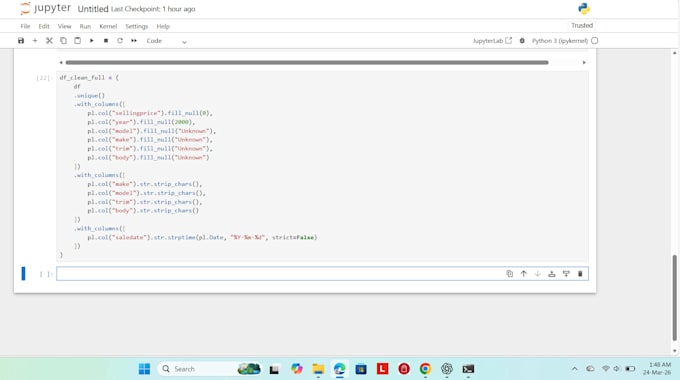Insert a cell above the active cell
This screenshot has width=680, height=380.
coord(552,274)
